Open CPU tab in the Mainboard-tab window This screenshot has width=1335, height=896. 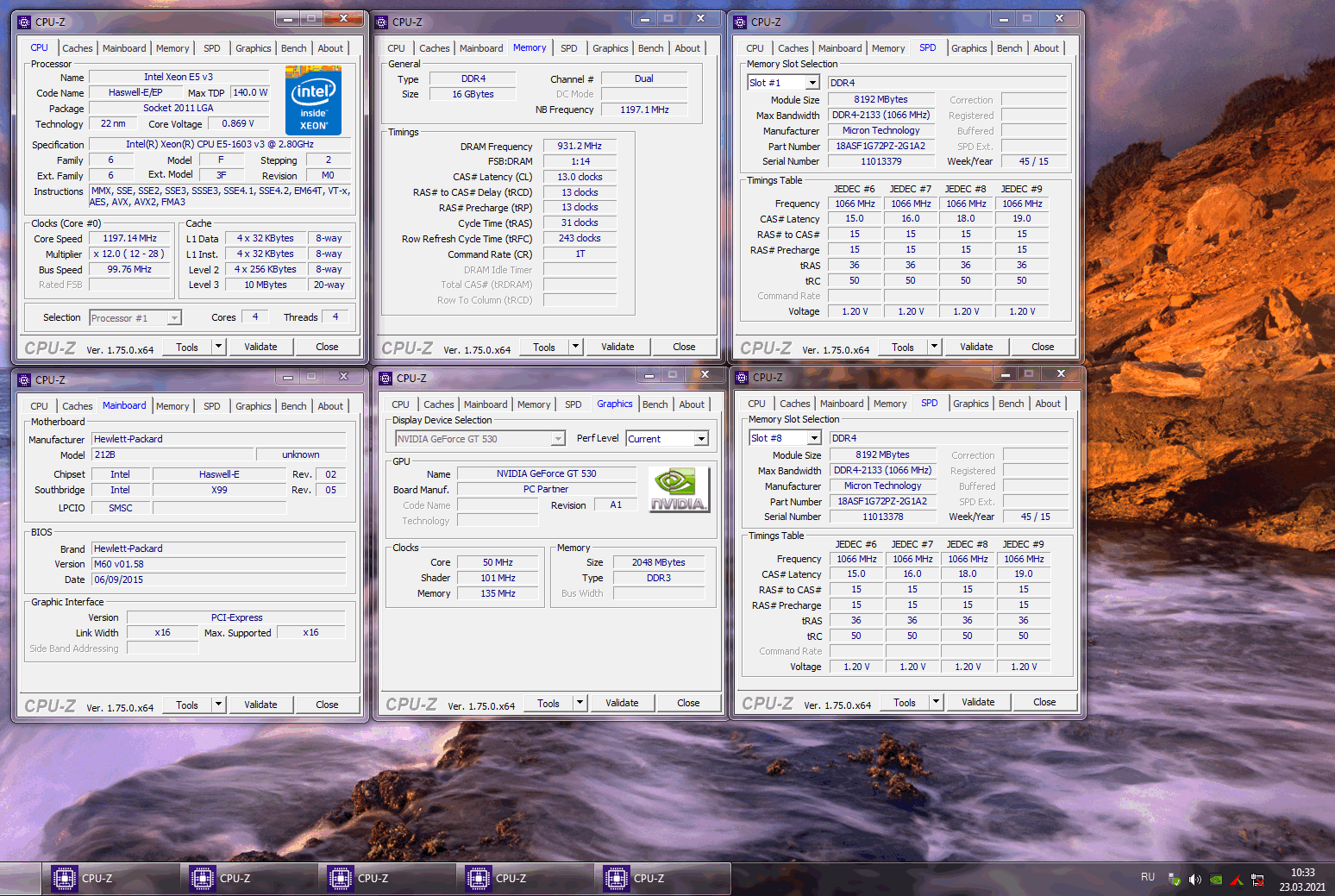click(40, 406)
